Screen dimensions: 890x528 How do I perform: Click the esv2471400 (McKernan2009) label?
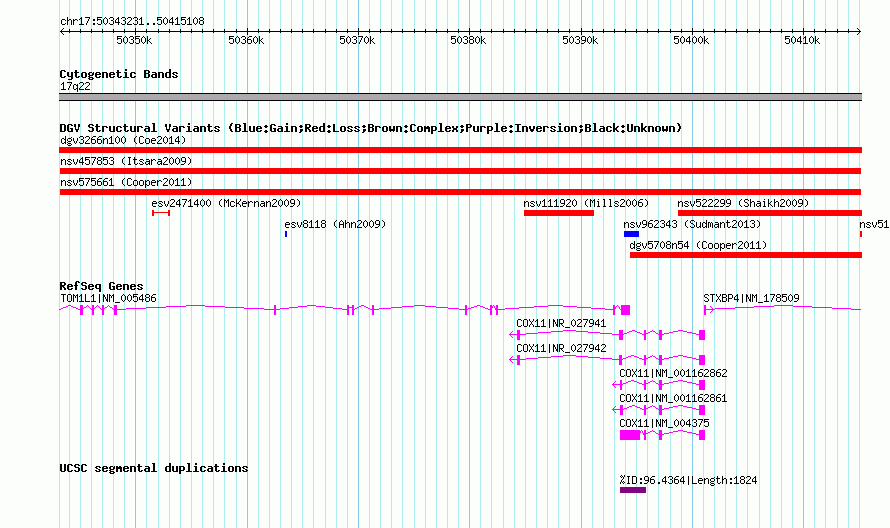[226, 203]
